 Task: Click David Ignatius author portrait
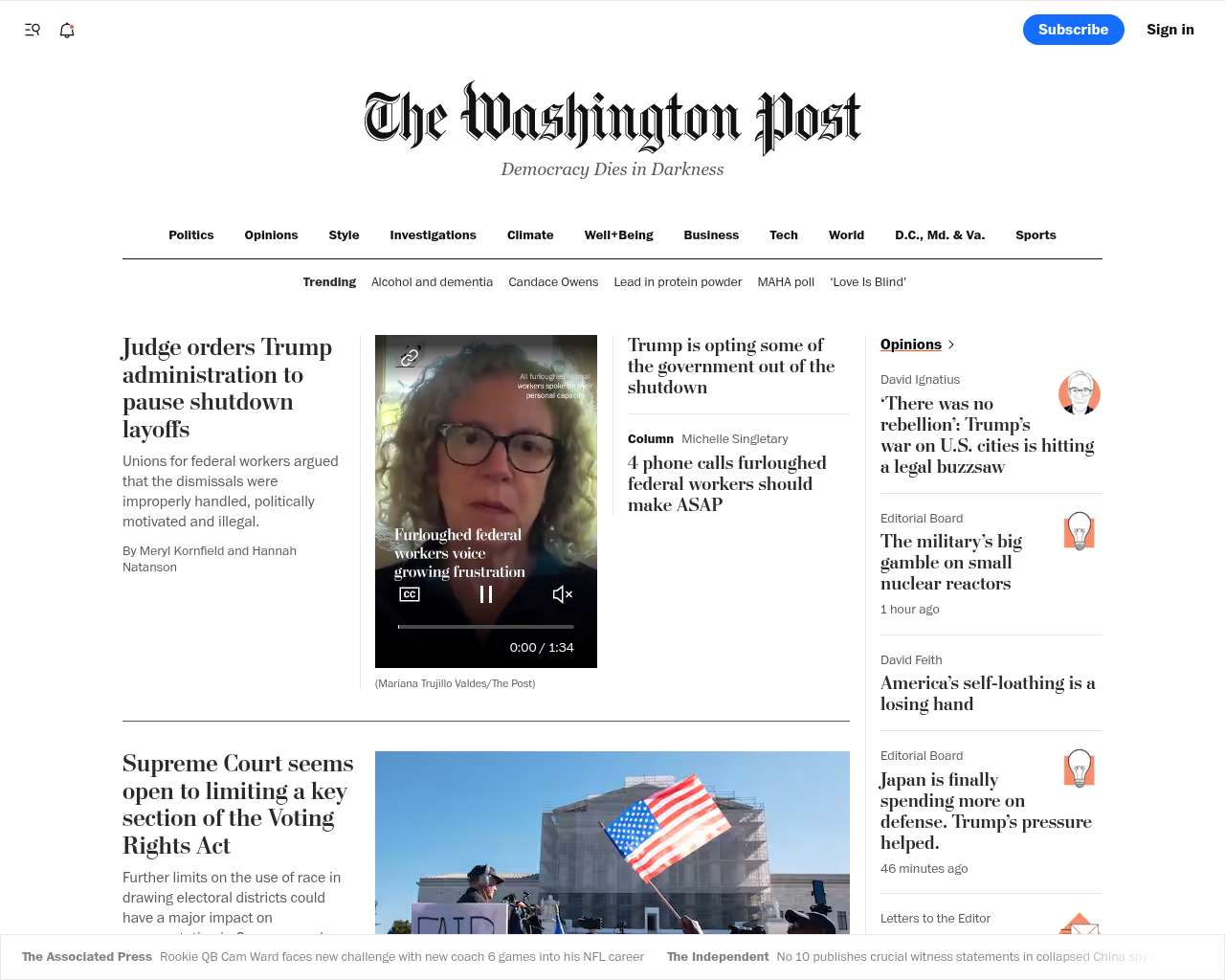click(1080, 392)
